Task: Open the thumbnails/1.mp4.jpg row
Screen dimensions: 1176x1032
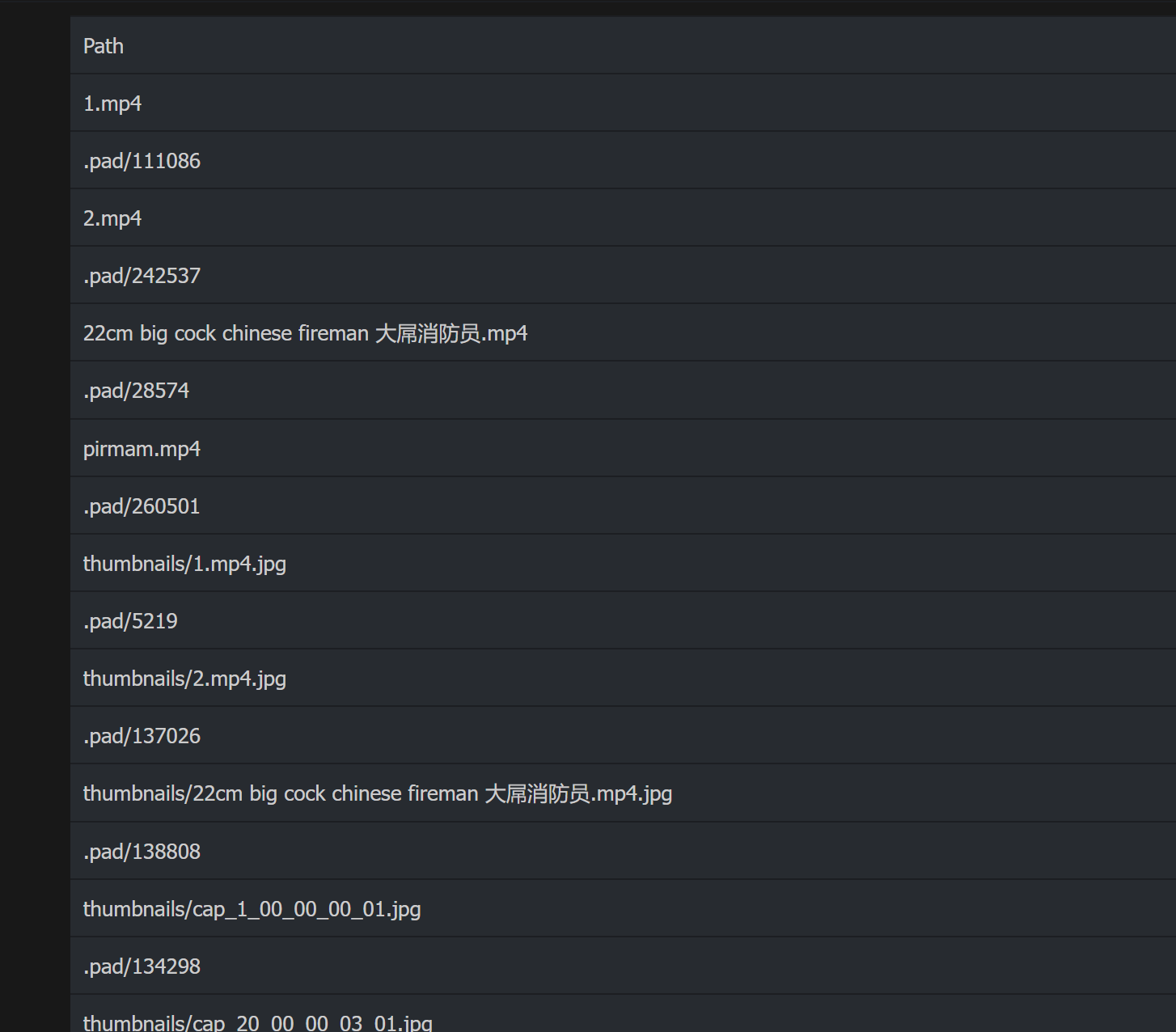Action: coord(184,563)
